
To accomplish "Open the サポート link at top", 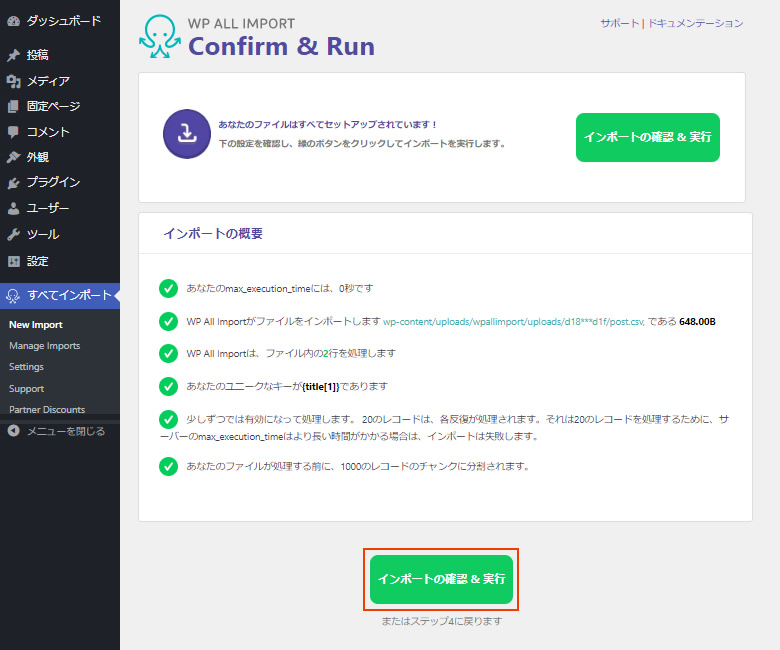I will pyautogui.click(x=620, y=23).
